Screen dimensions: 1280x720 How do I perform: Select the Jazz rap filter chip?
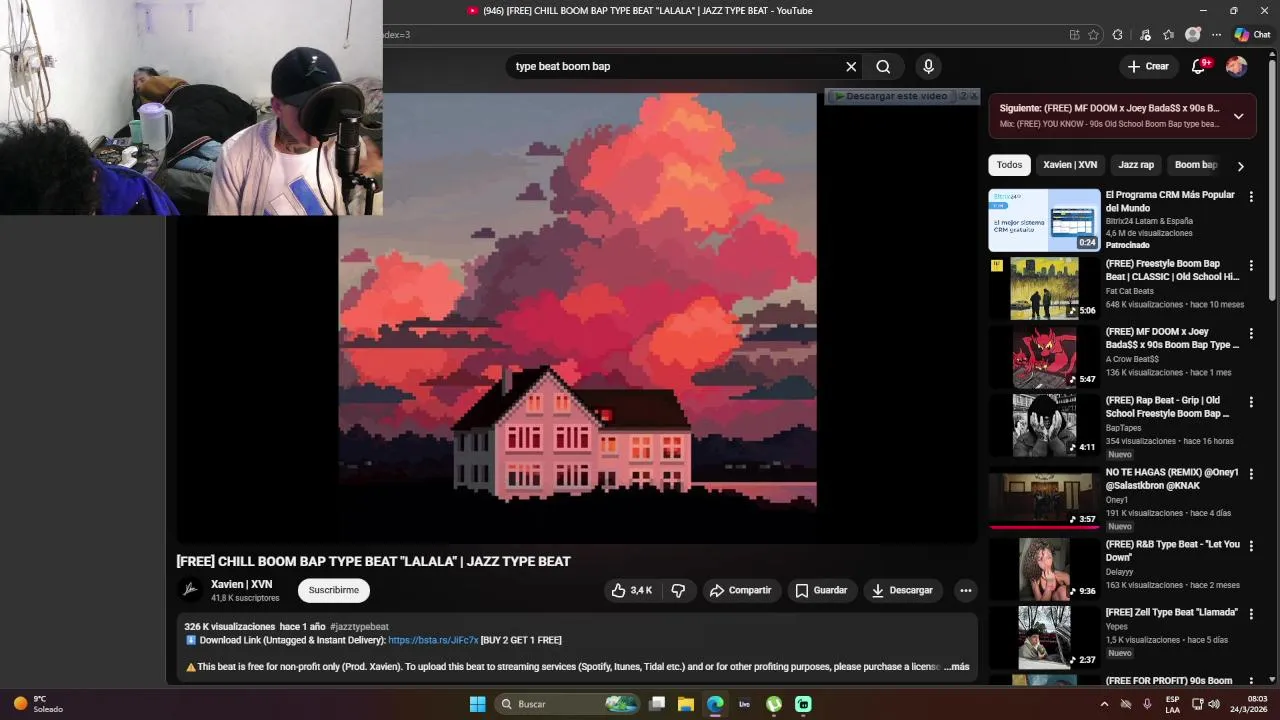tap(1136, 165)
